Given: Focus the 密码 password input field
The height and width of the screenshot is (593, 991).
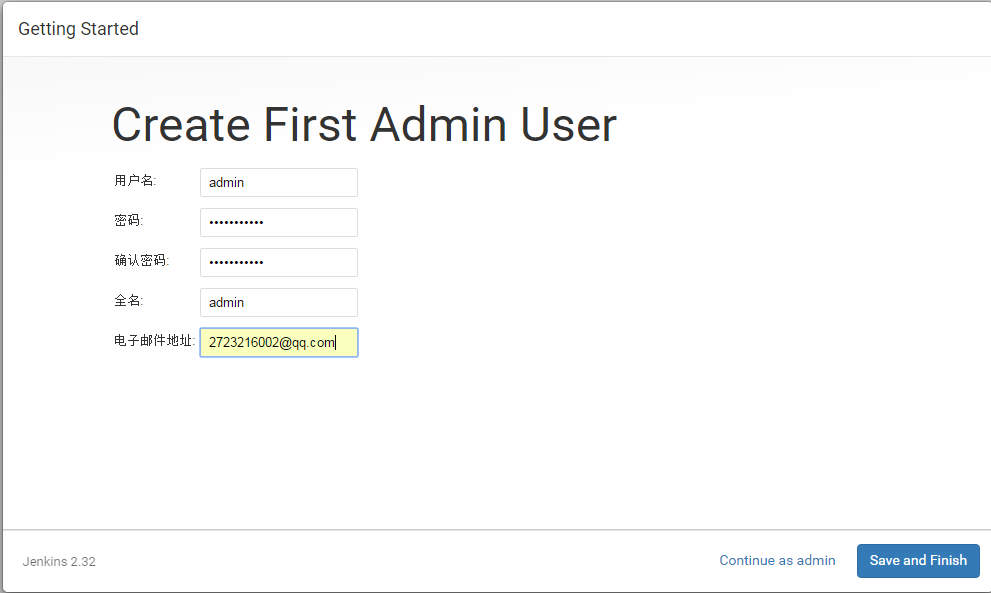Looking at the screenshot, I should [278, 222].
